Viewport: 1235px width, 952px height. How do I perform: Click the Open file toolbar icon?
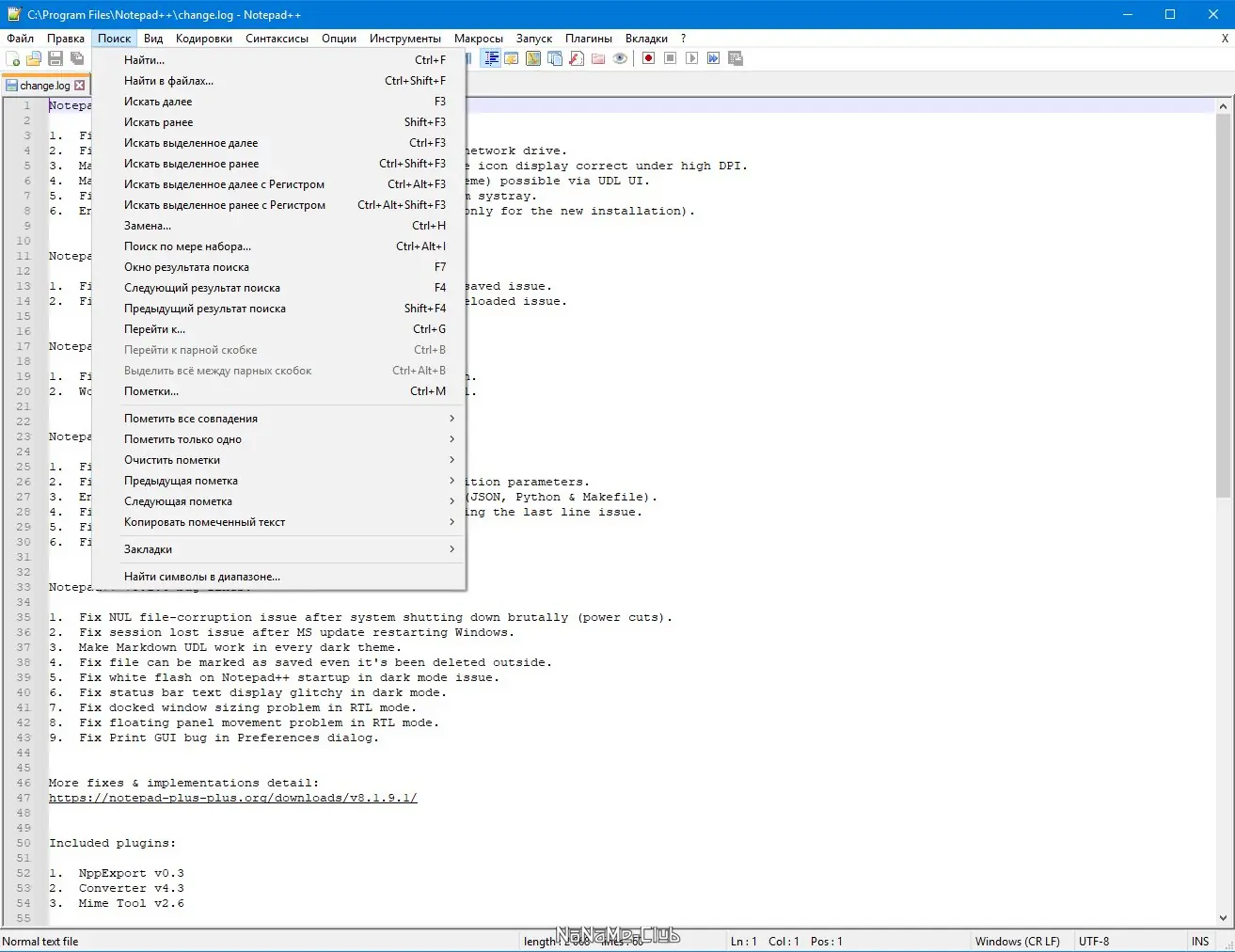[34, 58]
